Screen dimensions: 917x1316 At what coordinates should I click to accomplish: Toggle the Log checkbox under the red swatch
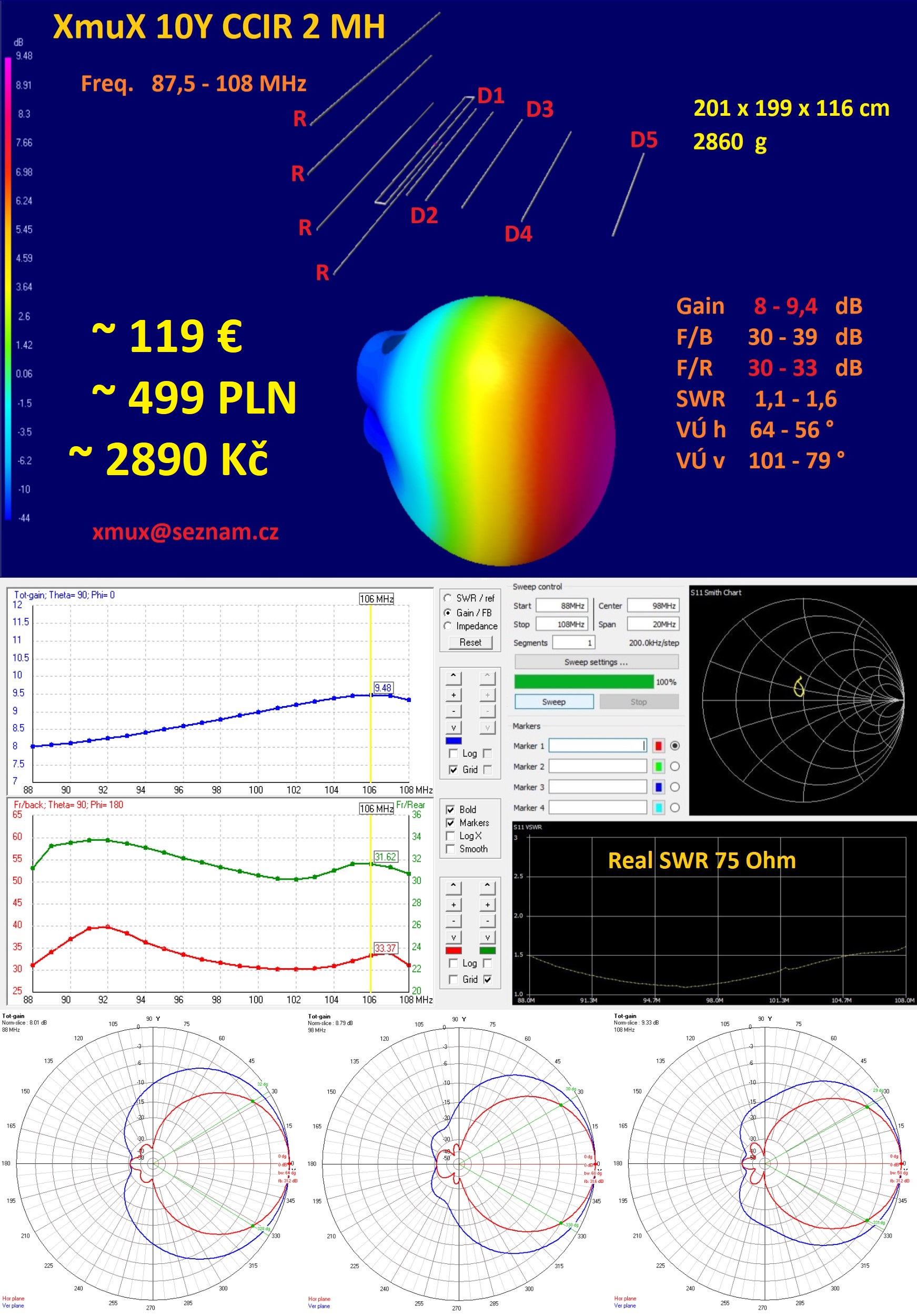coord(454,963)
